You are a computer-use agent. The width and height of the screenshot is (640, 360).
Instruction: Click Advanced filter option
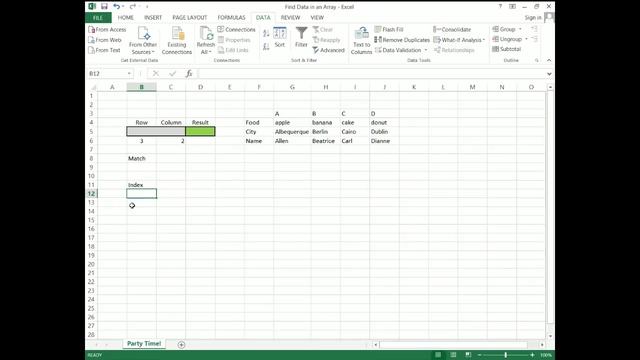[329, 50]
